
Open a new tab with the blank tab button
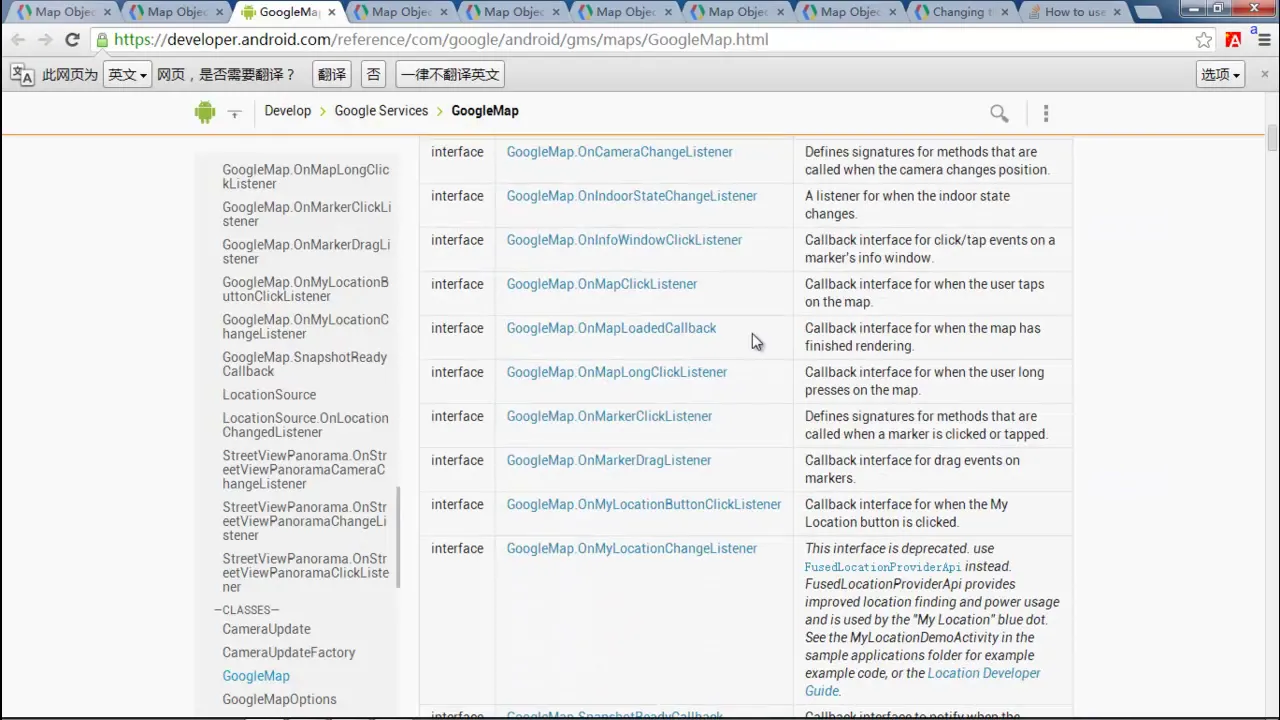1148,12
